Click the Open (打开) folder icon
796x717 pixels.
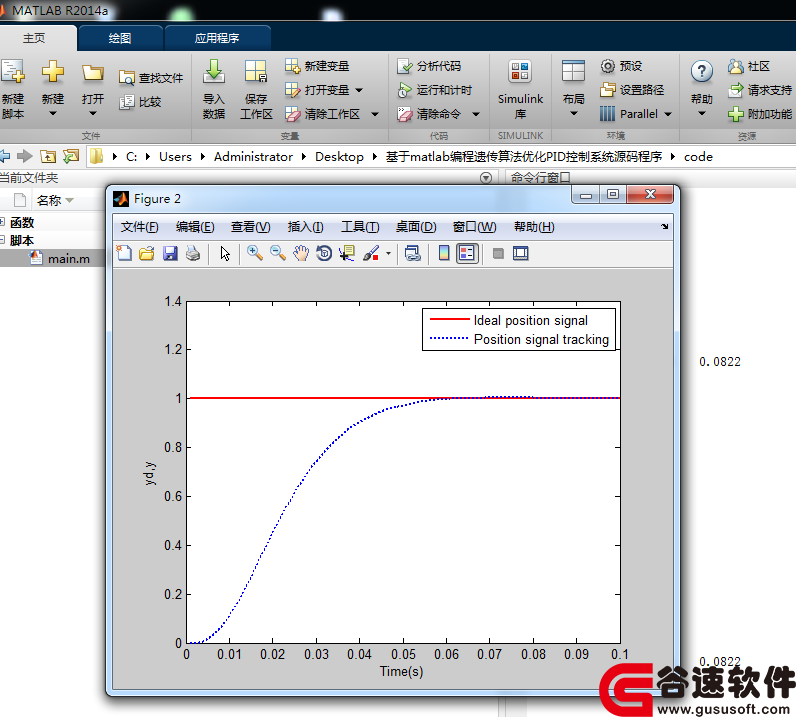click(93, 73)
